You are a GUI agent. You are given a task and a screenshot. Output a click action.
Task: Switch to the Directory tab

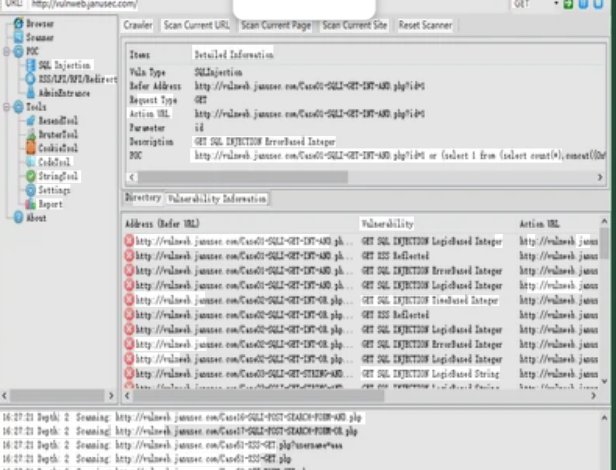coord(143,197)
